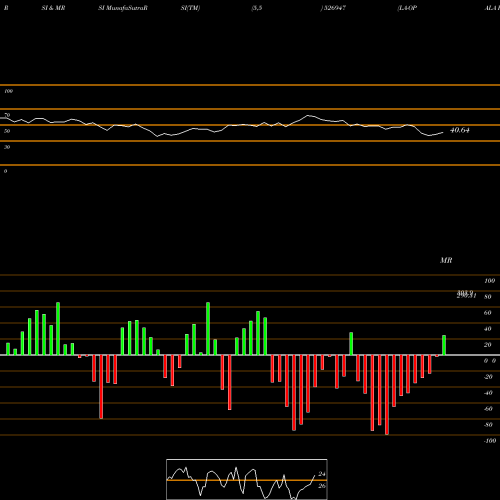Click the MR axis label "100" on the right
Viewport: 500px width, 500px height.
(x=489, y=281)
